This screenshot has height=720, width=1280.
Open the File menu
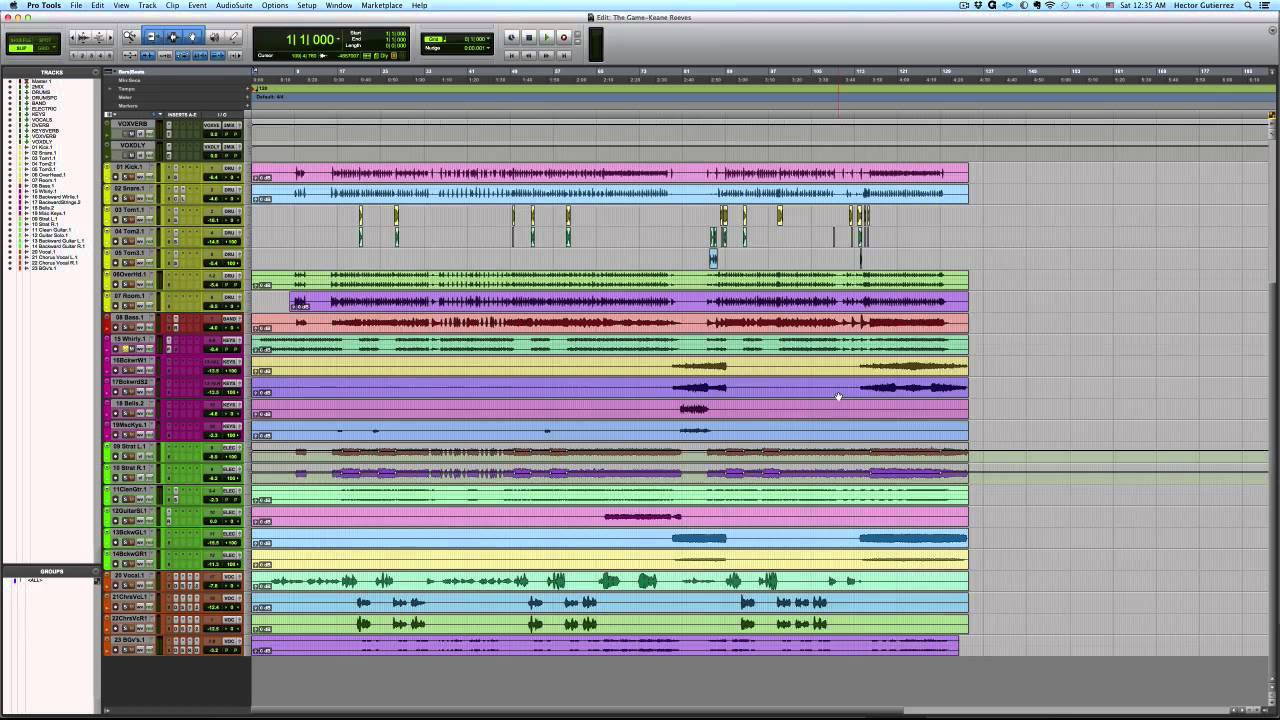point(76,5)
